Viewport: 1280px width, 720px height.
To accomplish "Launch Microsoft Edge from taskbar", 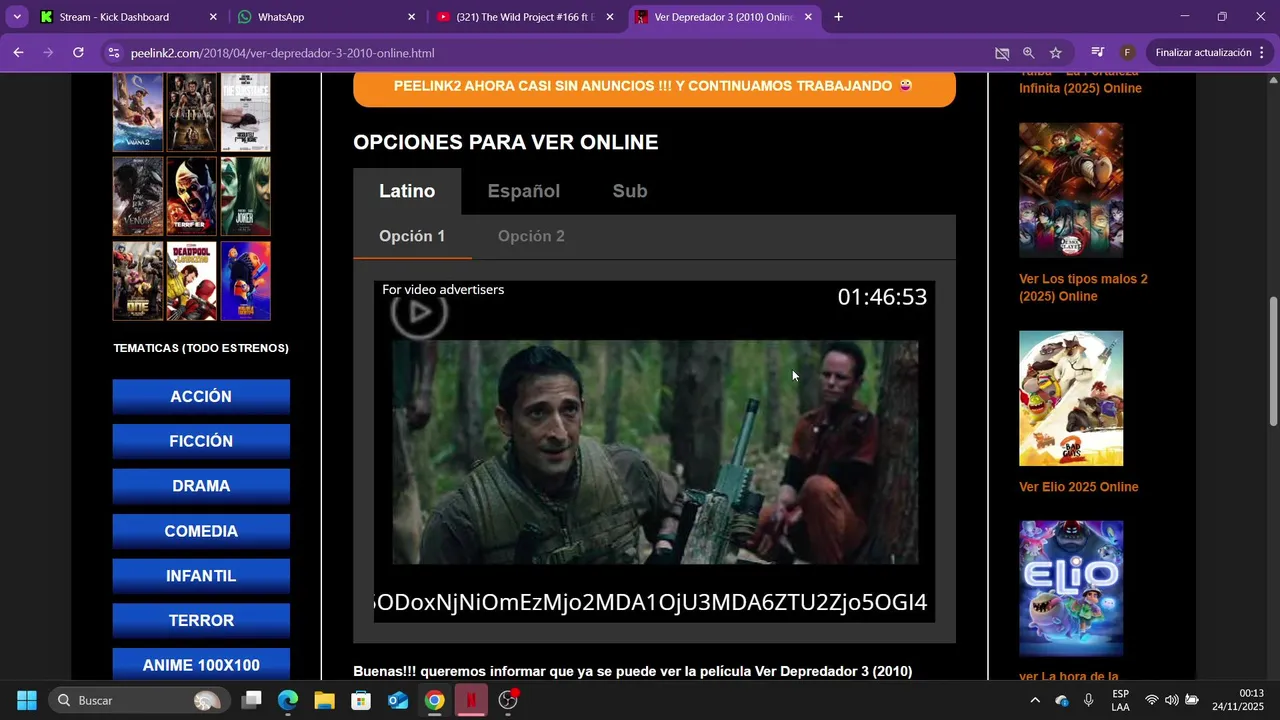I will 288,700.
